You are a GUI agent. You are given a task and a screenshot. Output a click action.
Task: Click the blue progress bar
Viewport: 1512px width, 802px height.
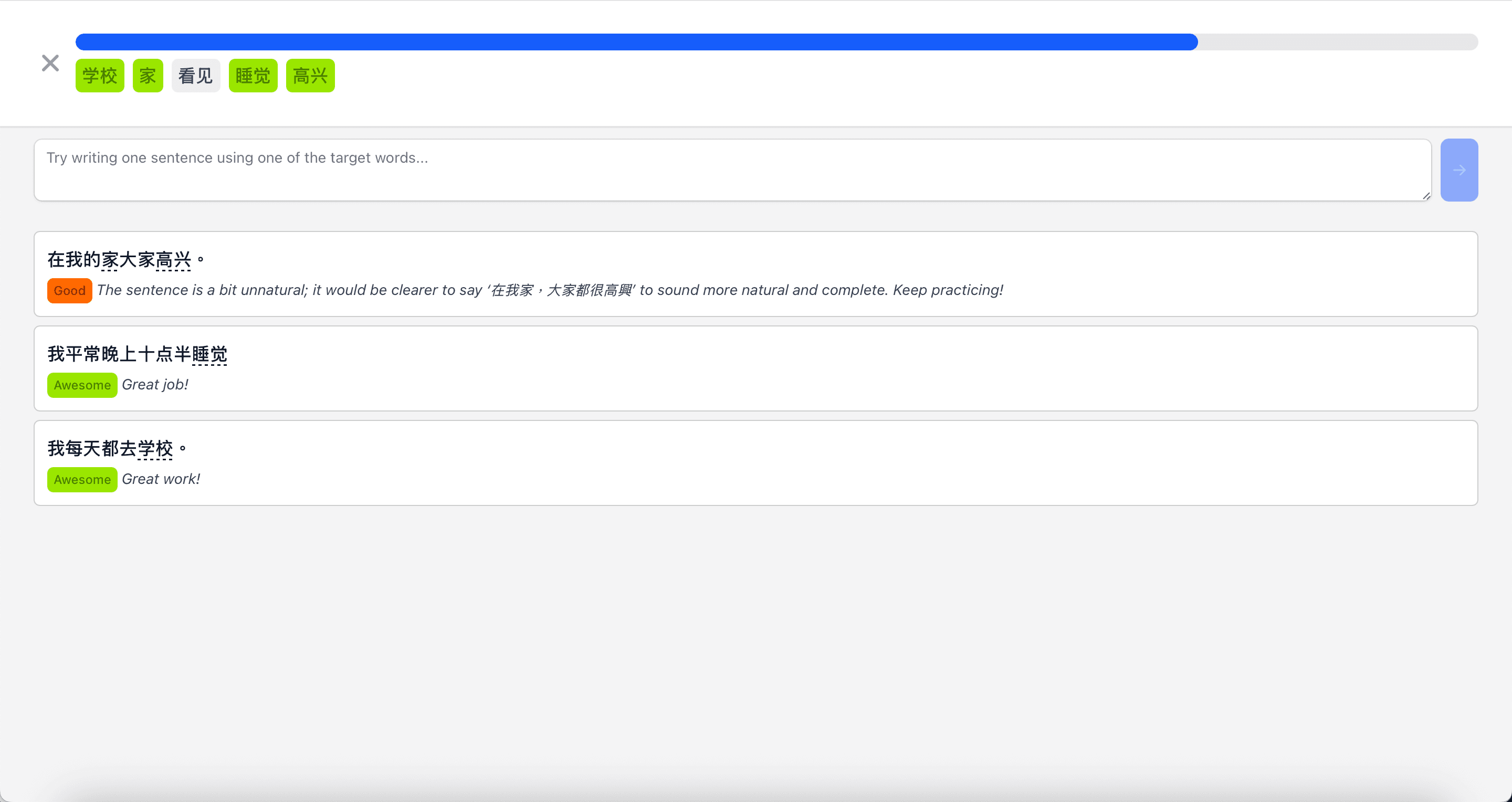(x=636, y=42)
